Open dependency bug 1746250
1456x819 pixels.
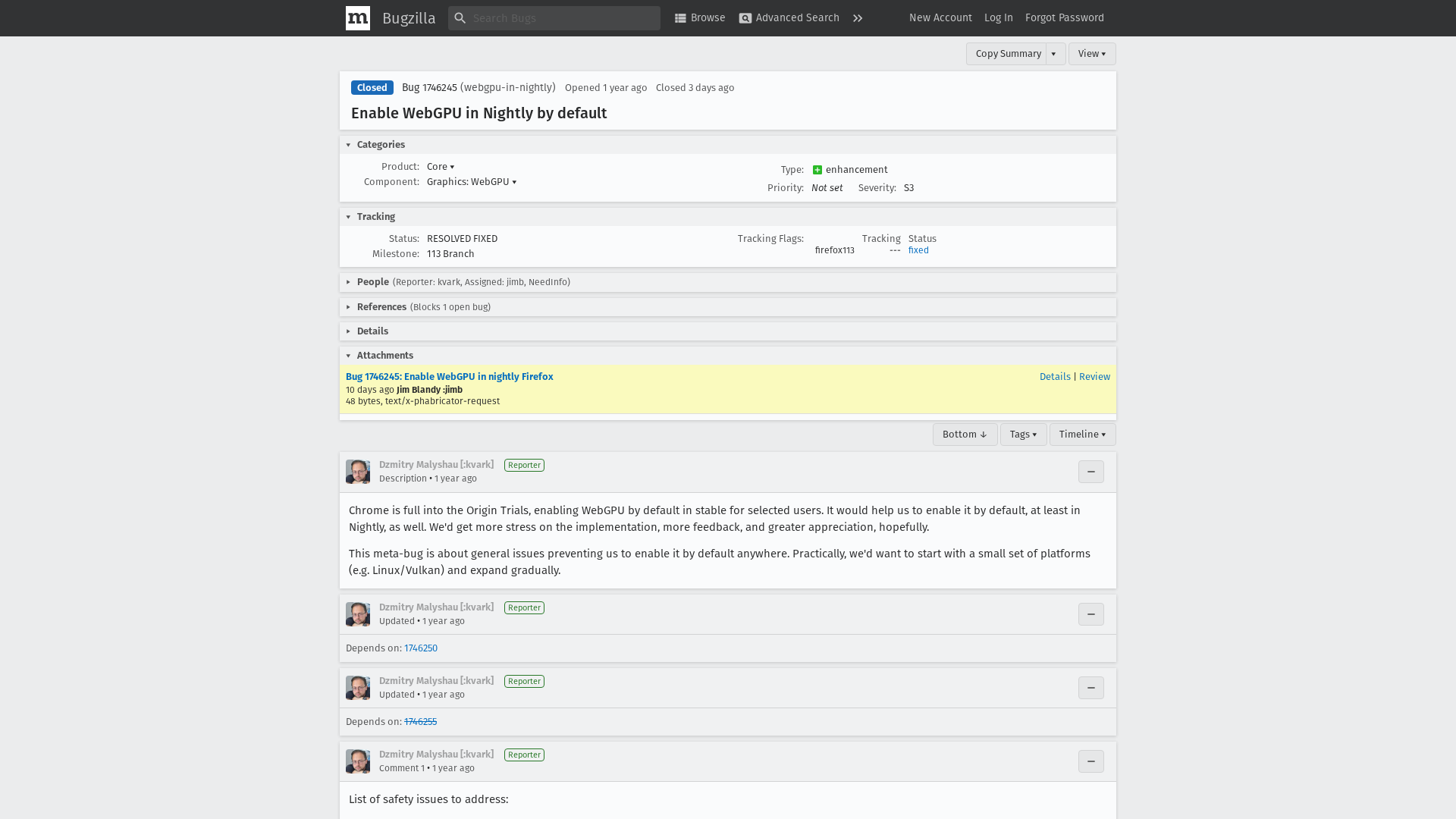click(x=421, y=648)
